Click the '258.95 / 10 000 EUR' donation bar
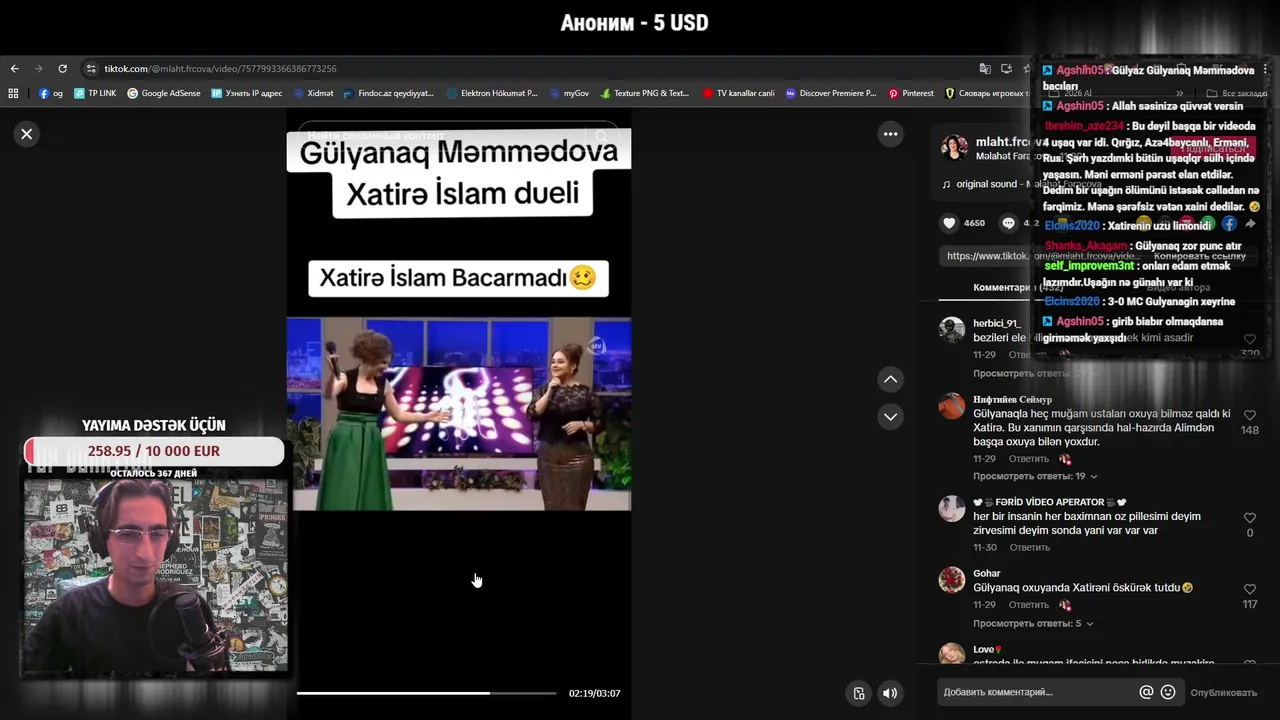 (154, 451)
